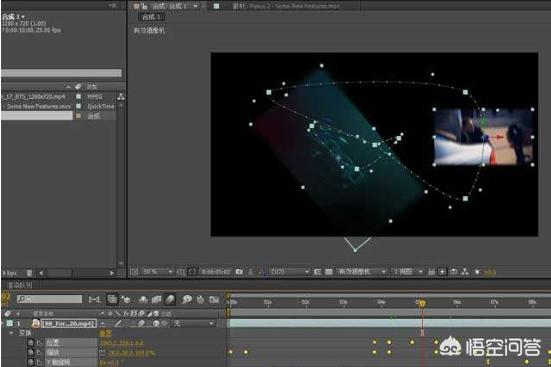Select the scale keyframe at the timeline start

tap(231, 352)
